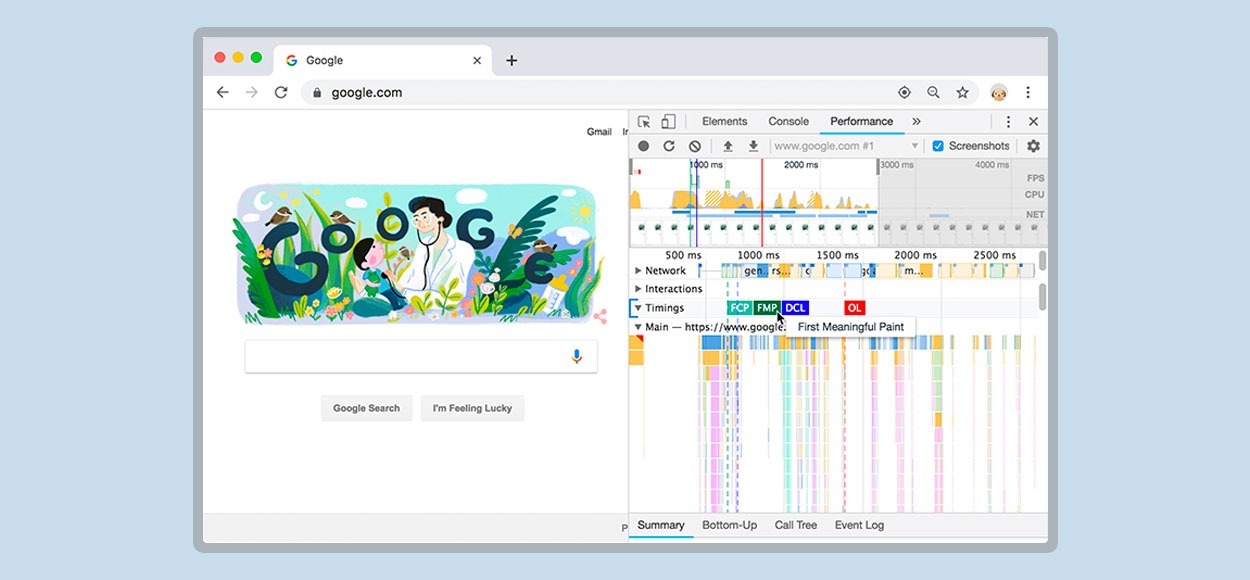Uncheck the Screenshots checkbox
Image resolution: width=1250 pixels, height=580 pixels.
pyautogui.click(x=938, y=146)
